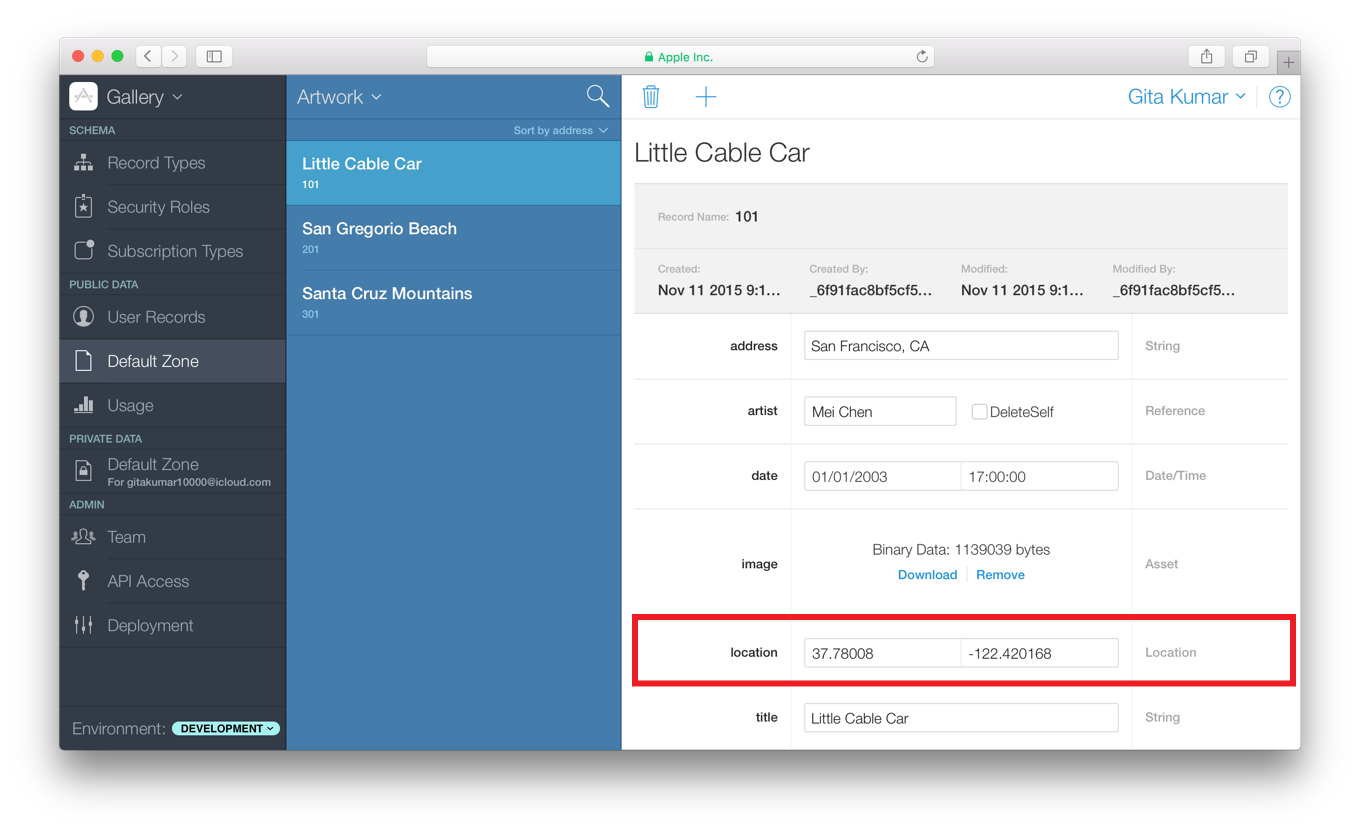Open the Artwork record type dropdown
Screen dimensions: 1360x835
point(338,96)
